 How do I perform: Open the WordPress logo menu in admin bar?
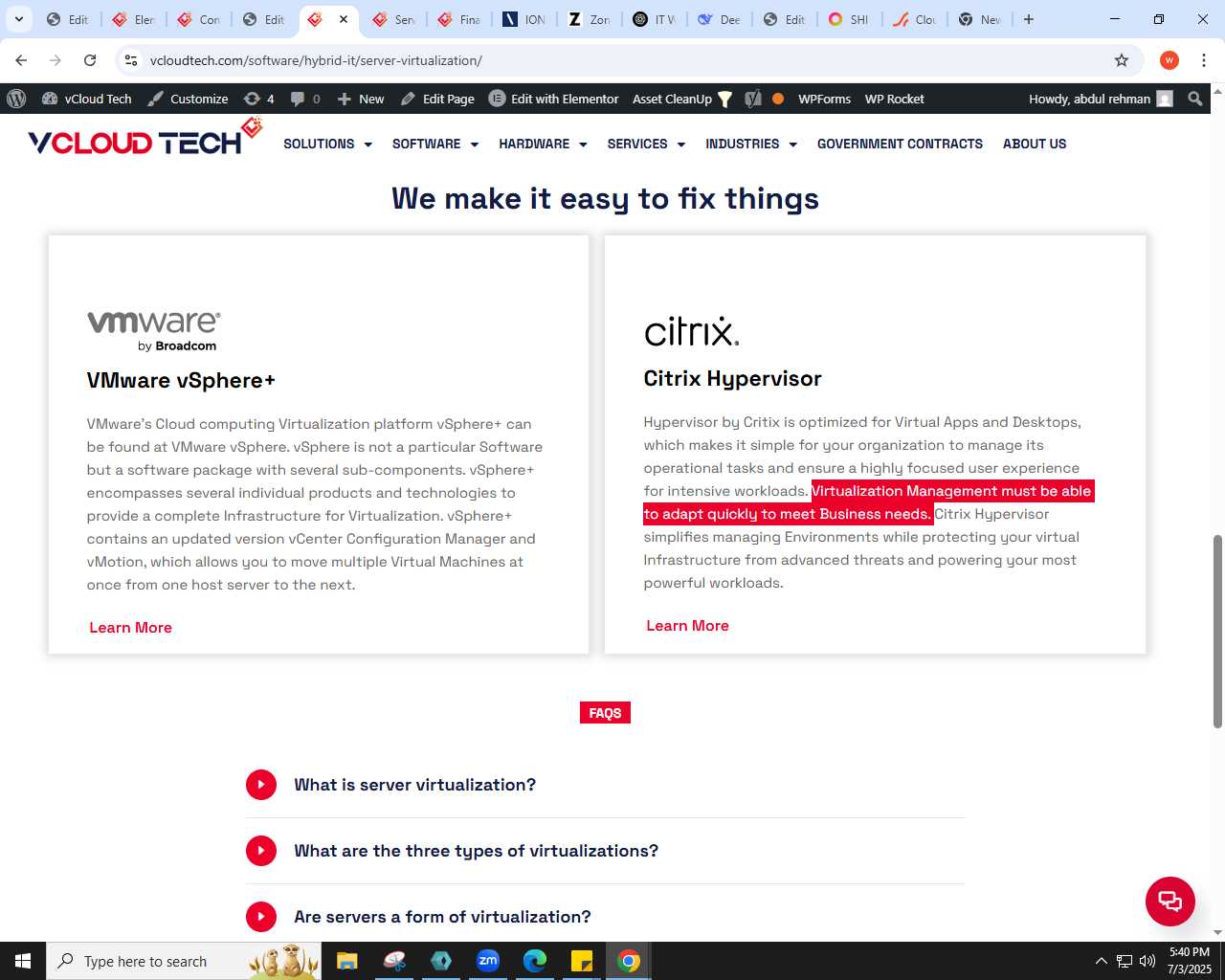click(16, 99)
